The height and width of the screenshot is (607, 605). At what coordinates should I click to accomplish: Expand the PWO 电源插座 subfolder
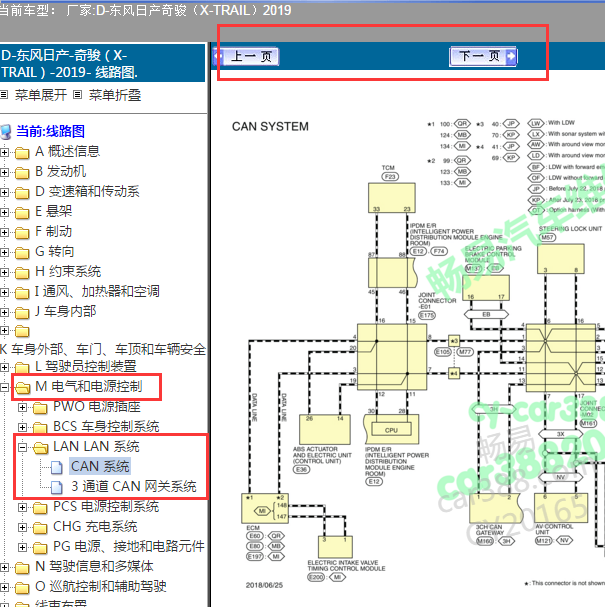point(22,407)
